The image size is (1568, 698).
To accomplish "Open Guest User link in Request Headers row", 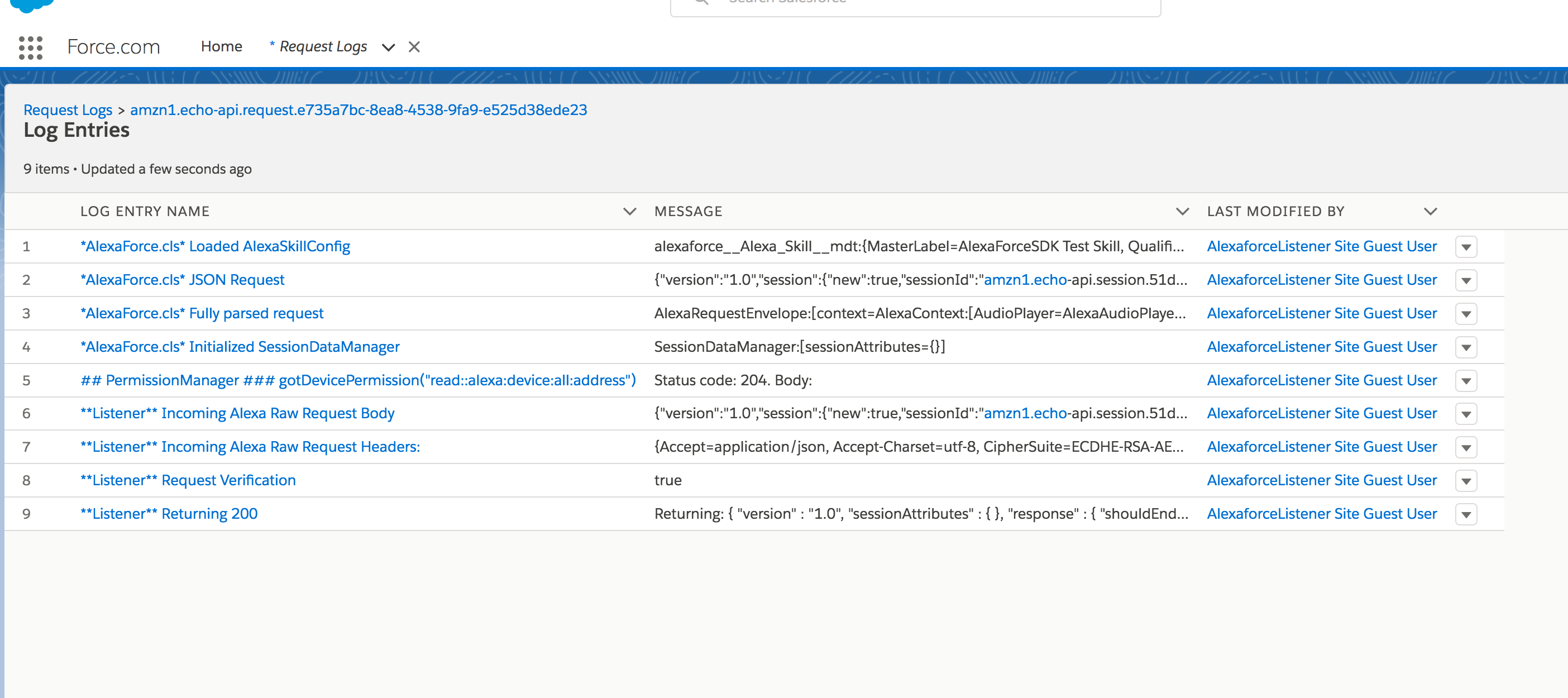I will coord(1322,446).
